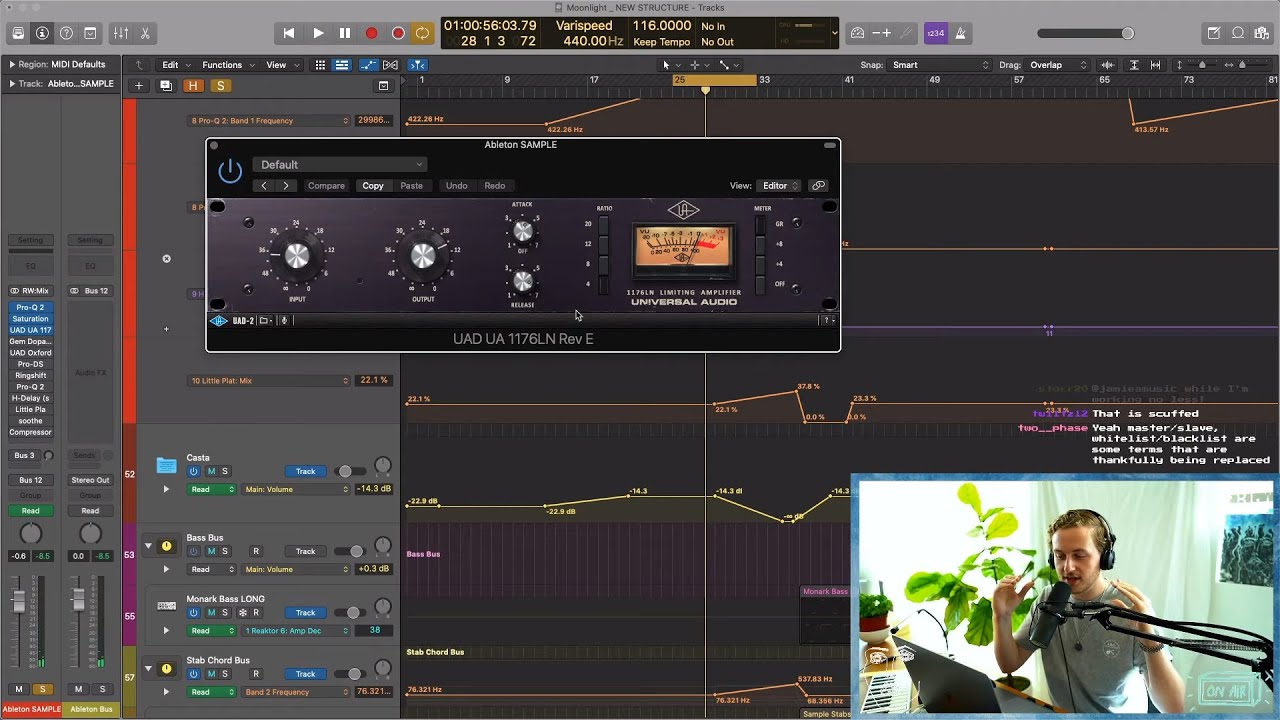Open the tuner gauge icon
Image resolution: width=1280 pixels, height=720 pixels.
pos(857,33)
